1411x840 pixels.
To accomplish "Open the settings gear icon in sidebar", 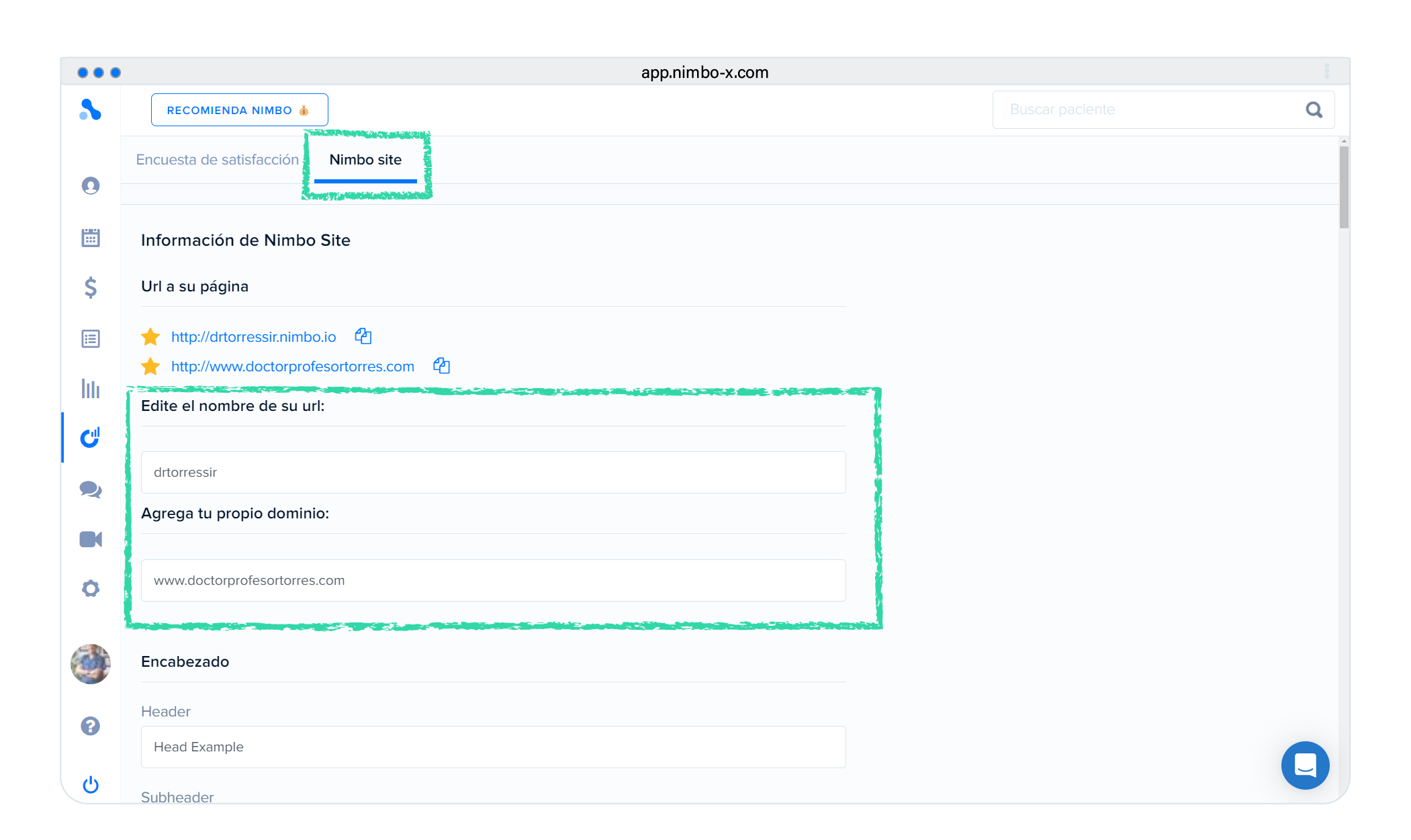I will tap(91, 589).
